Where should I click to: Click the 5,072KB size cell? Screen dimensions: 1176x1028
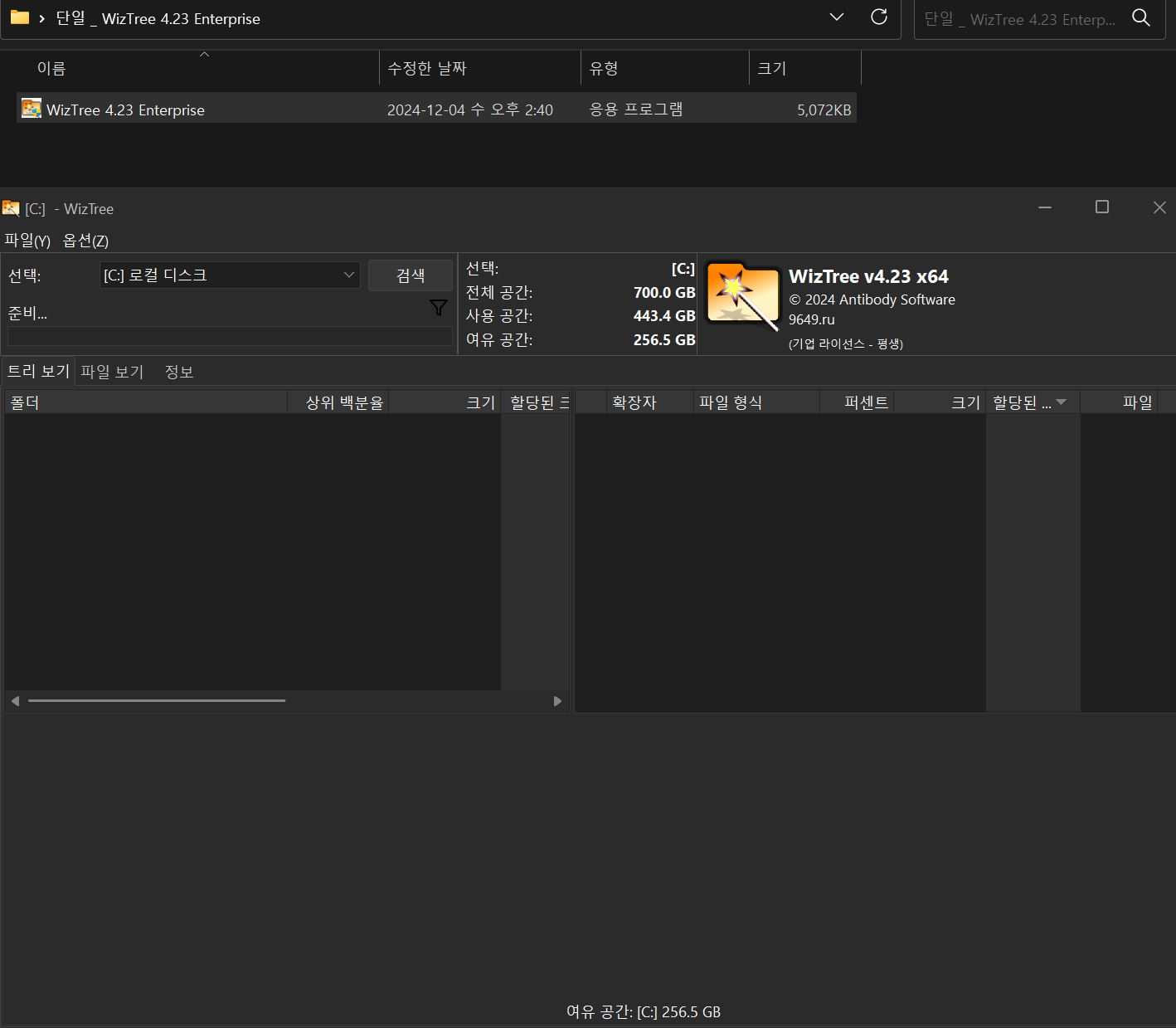(x=824, y=110)
